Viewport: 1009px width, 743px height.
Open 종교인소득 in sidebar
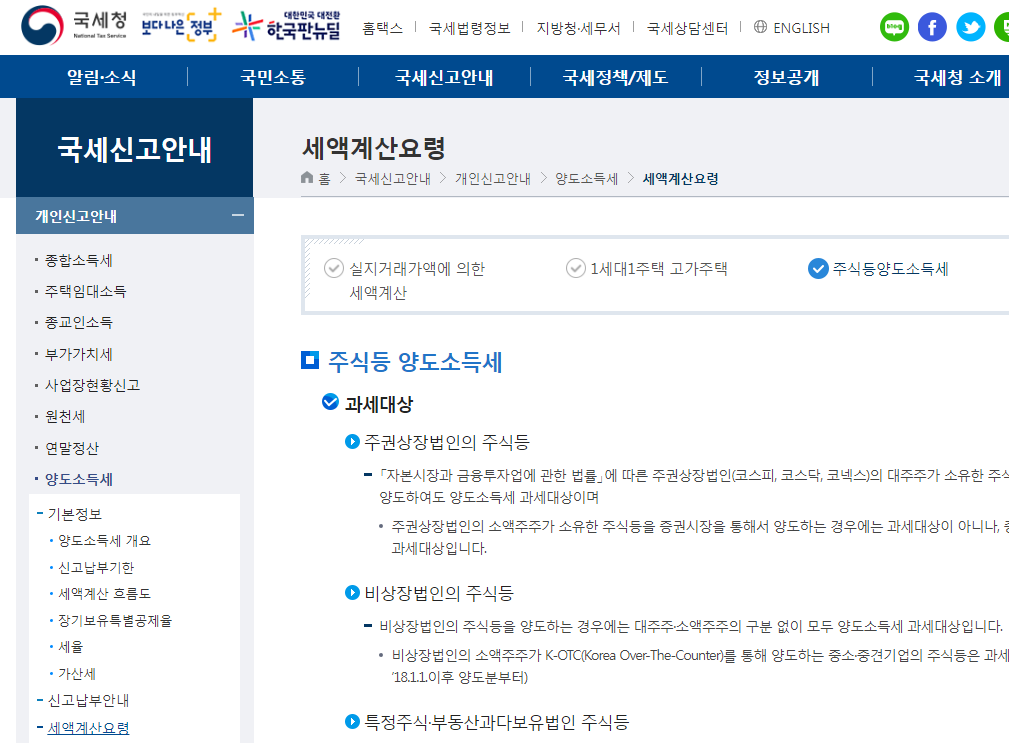pos(79,322)
